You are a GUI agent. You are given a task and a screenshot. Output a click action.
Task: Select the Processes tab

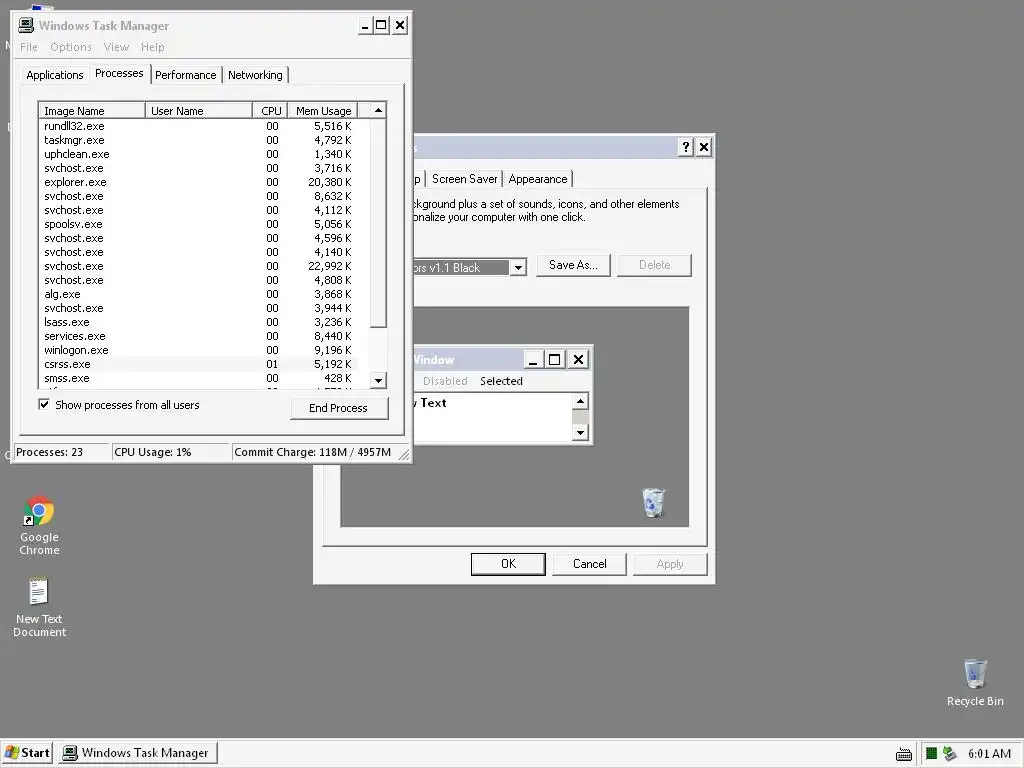(x=119, y=73)
